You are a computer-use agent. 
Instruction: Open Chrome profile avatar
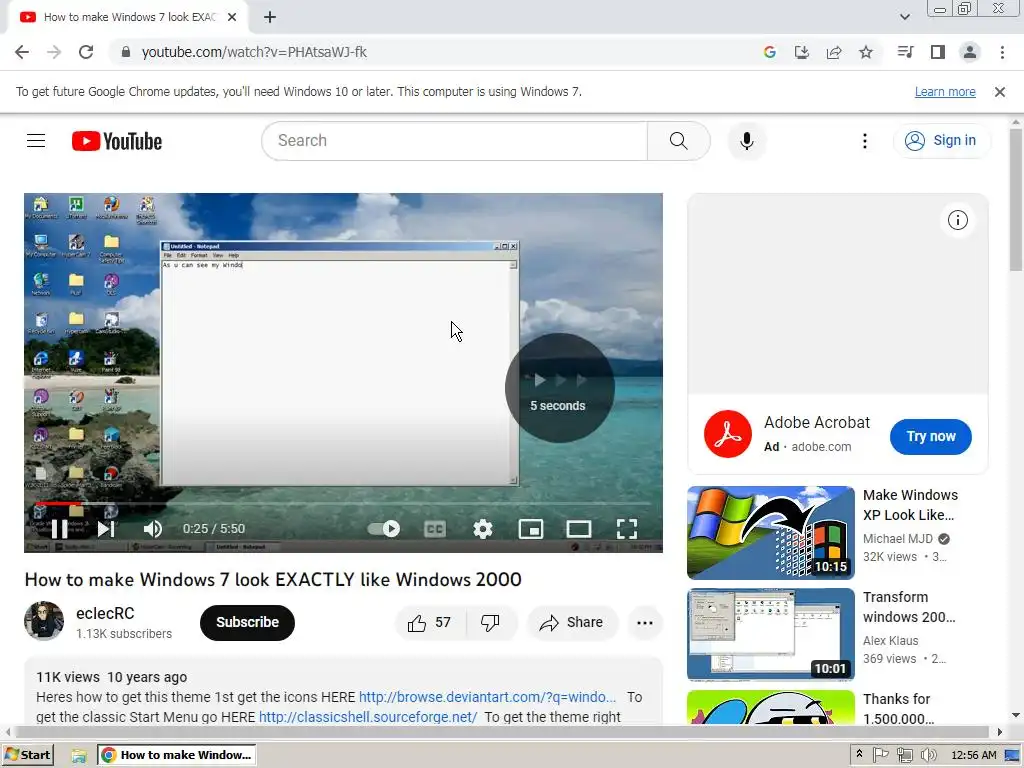point(970,52)
